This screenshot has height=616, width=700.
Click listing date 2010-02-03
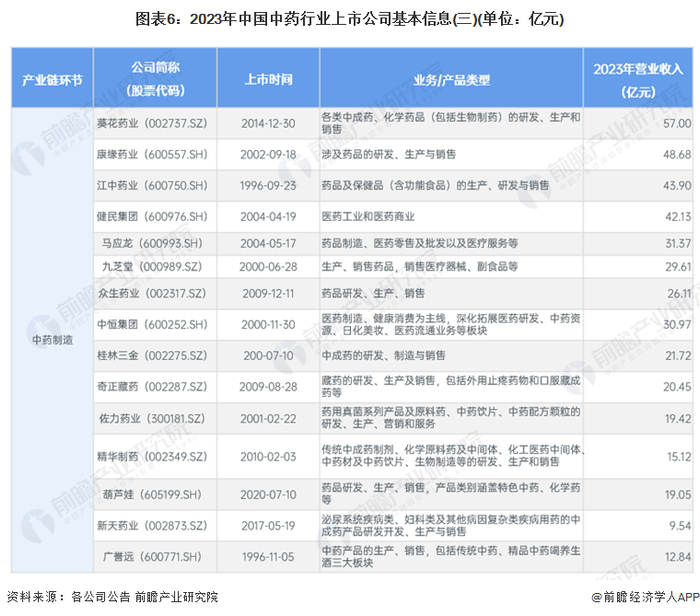pos(268,457)
